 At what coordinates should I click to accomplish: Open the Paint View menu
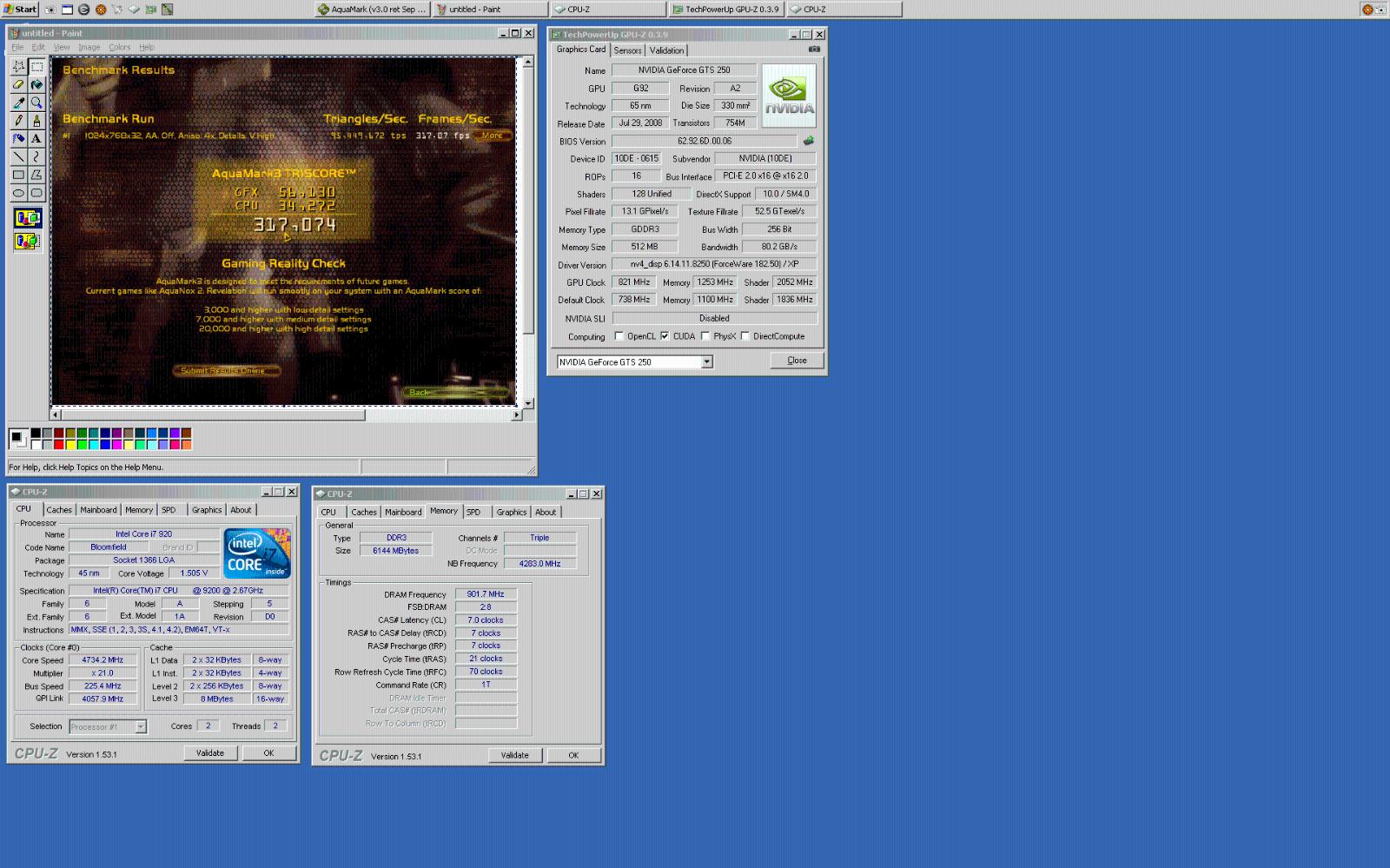point(62,47)
